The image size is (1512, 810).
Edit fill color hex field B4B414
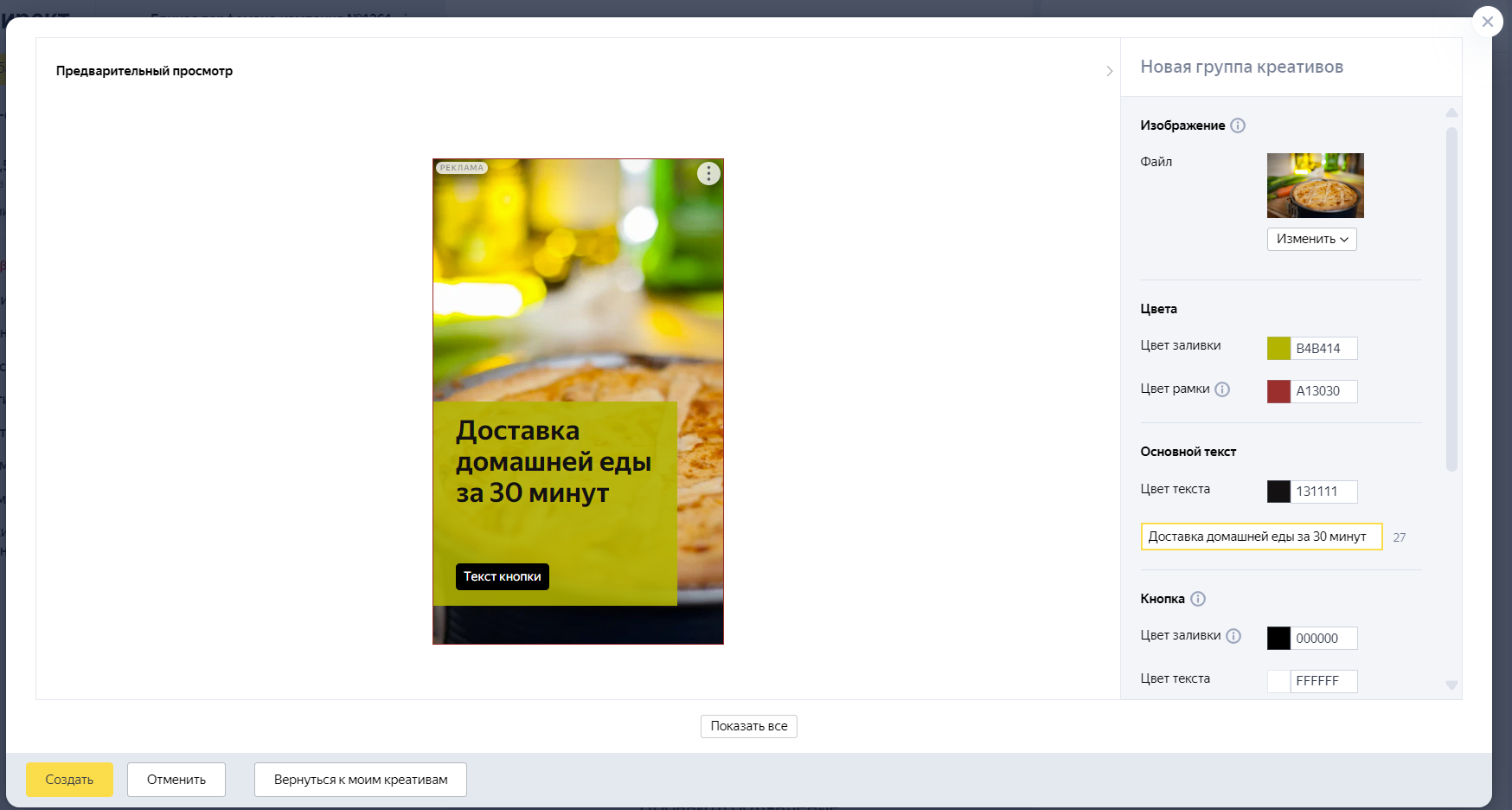[1324, 348]
